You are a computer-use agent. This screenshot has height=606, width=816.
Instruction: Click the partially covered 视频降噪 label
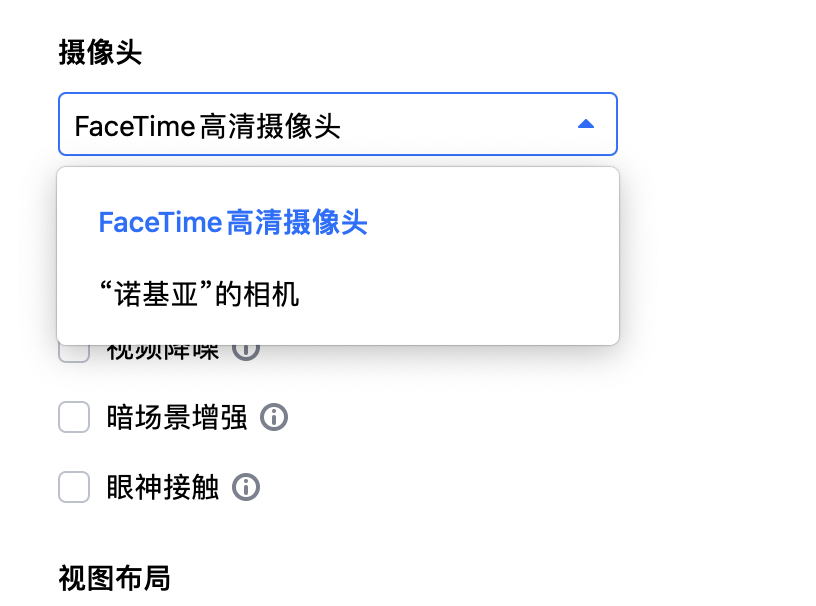point(163,352)
